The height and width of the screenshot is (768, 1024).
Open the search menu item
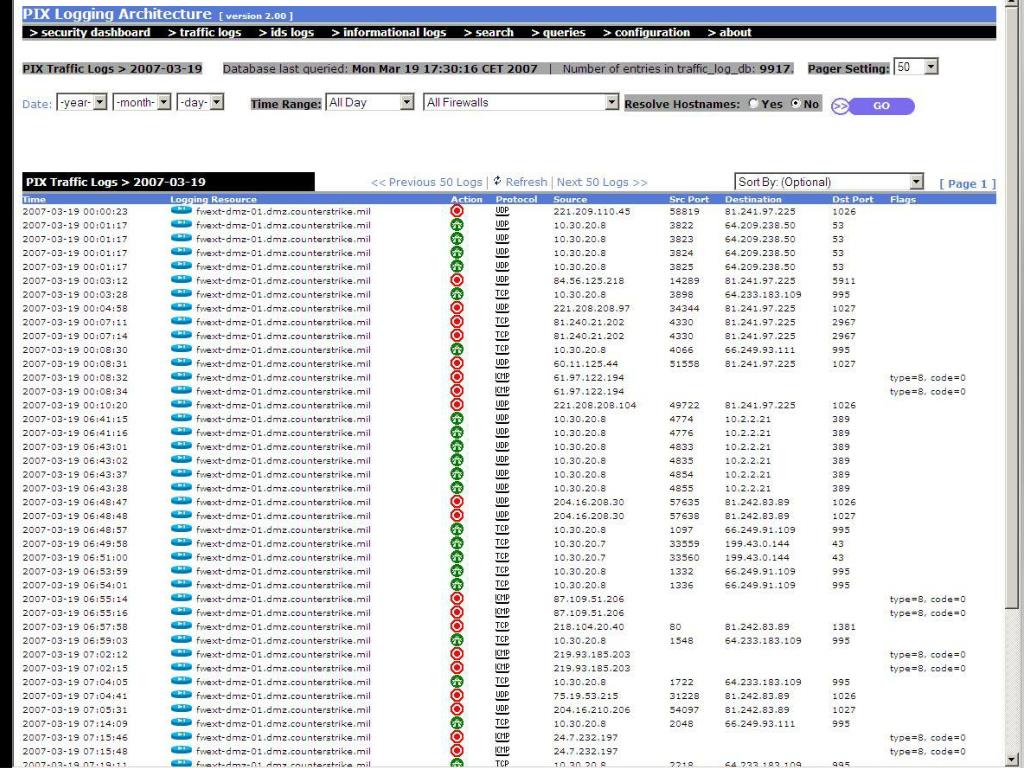point(488,33)
